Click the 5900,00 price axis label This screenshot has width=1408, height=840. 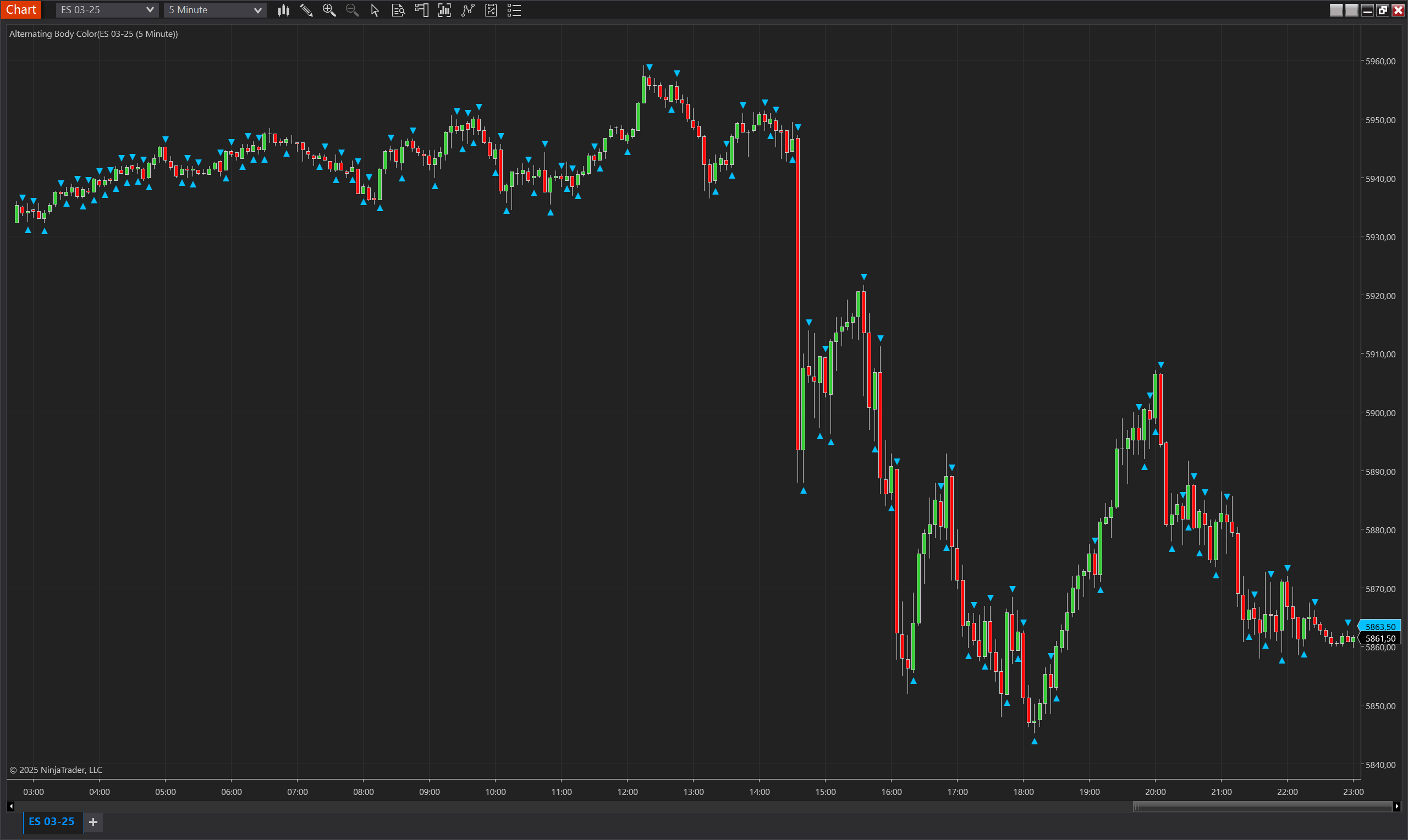pos(1380,413)
